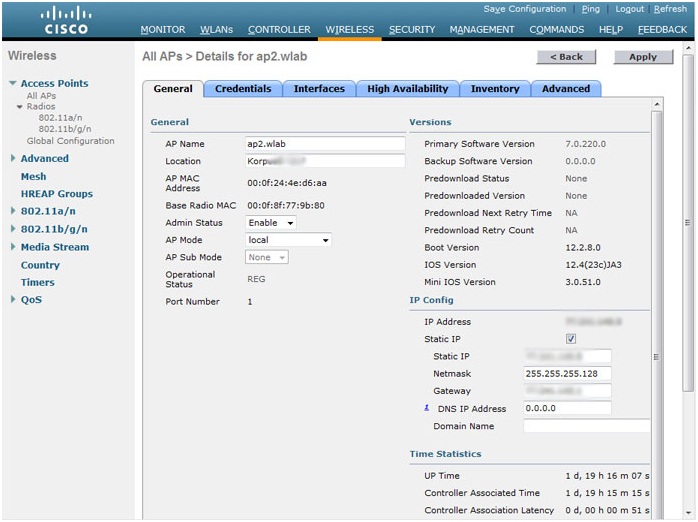This screenshot has width=698, height=522.
Task: Click IOS Version value 12.4(23c)JA3
Action: click(593, 265)
